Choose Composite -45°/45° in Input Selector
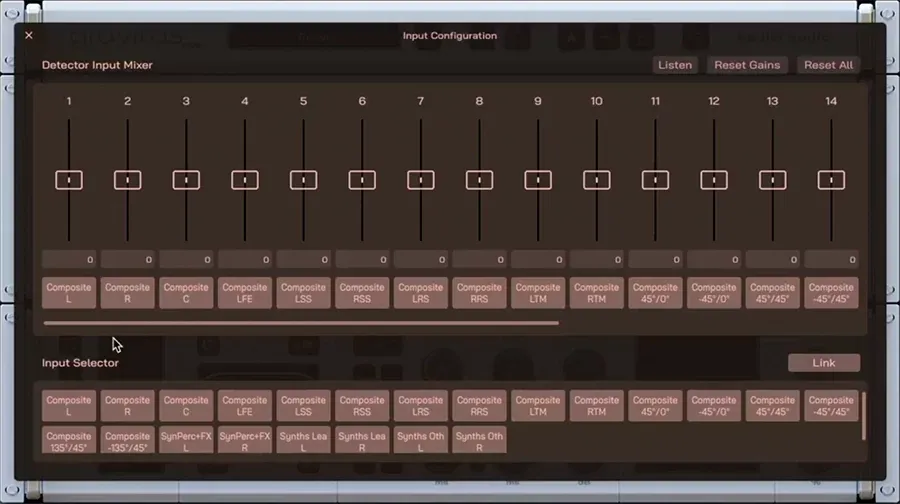 point(831,406)
